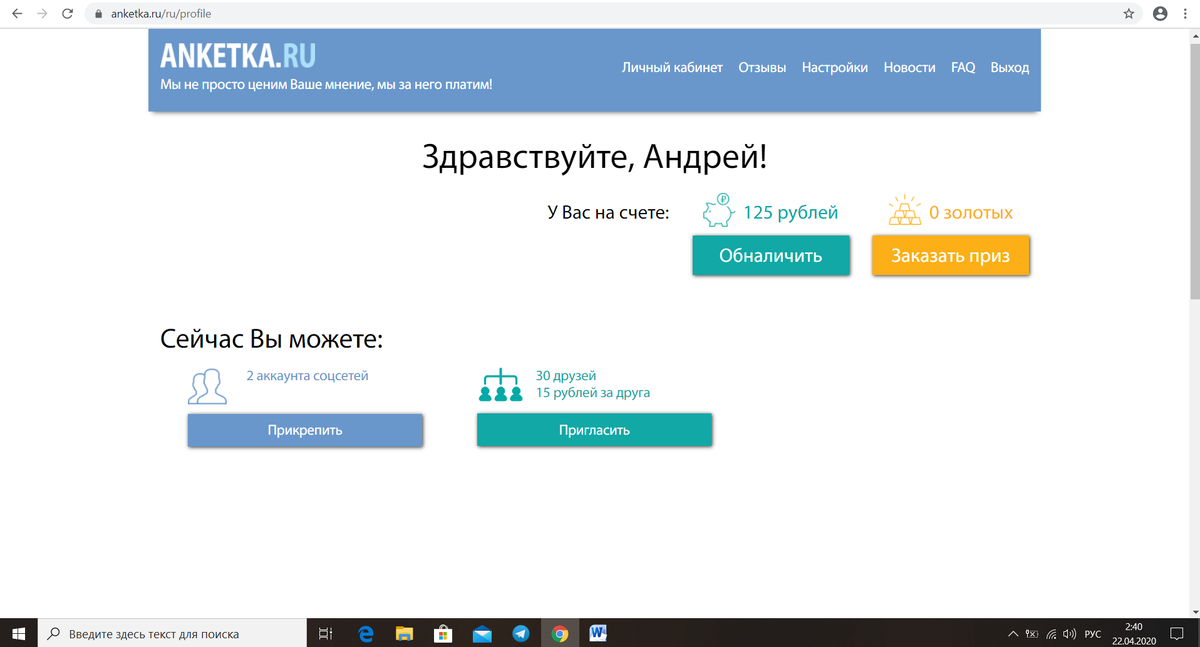Open Task View on taskbar
The image size is (1200, 647).
click(324, 633)
